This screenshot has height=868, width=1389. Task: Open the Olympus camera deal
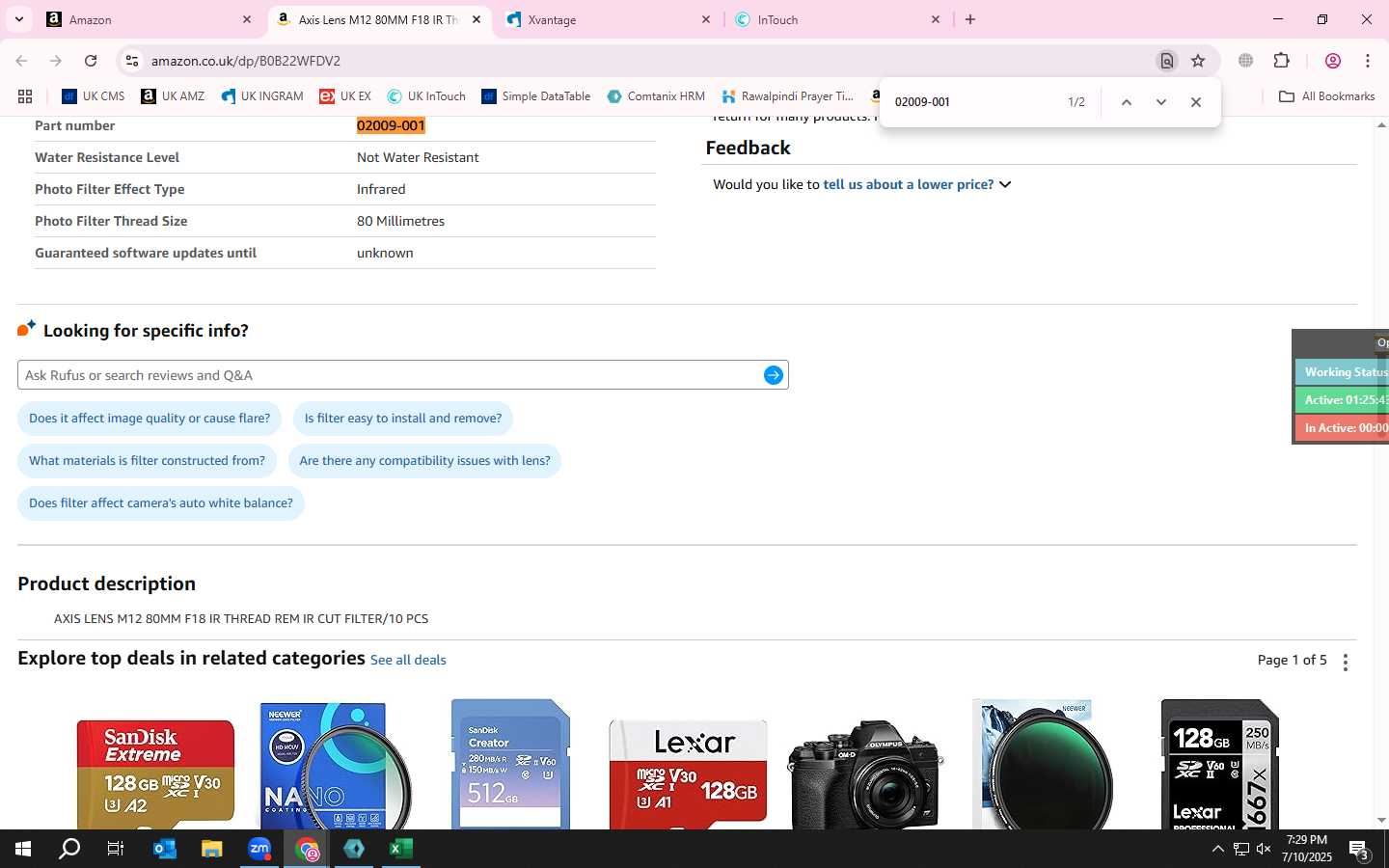click(865, 773)
